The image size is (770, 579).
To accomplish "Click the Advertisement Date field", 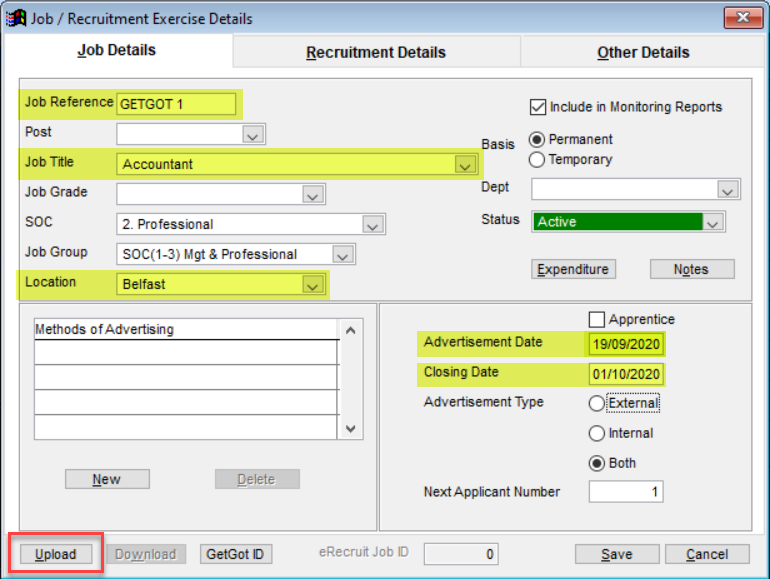I will click(626, 344).
